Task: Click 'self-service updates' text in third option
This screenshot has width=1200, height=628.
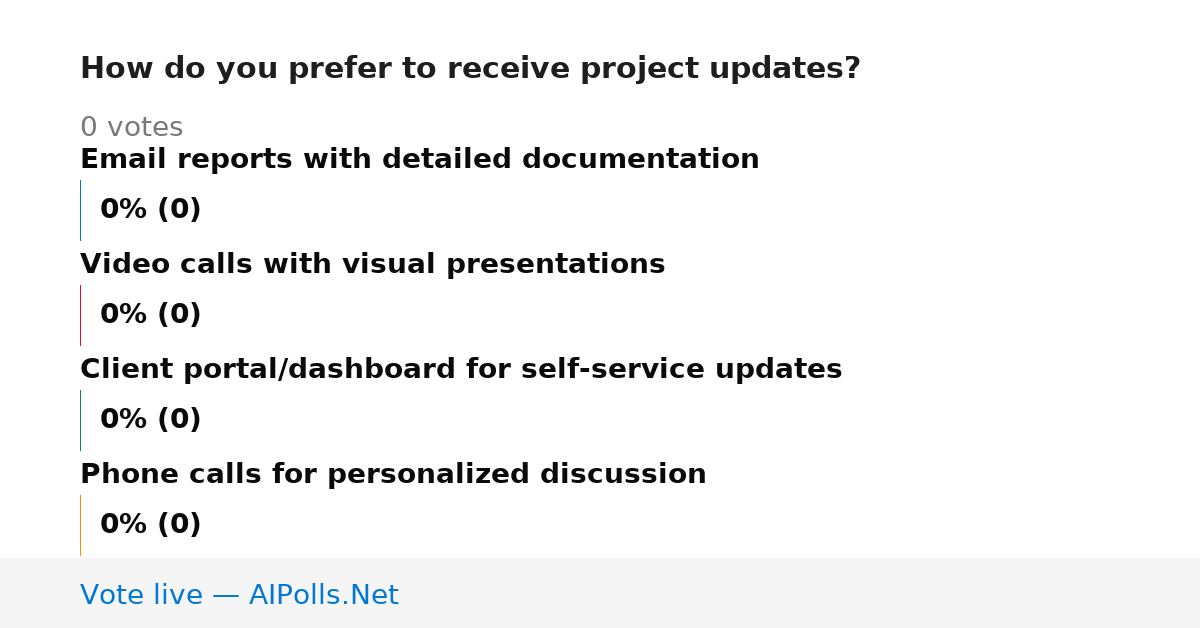Action: point(654,369)
